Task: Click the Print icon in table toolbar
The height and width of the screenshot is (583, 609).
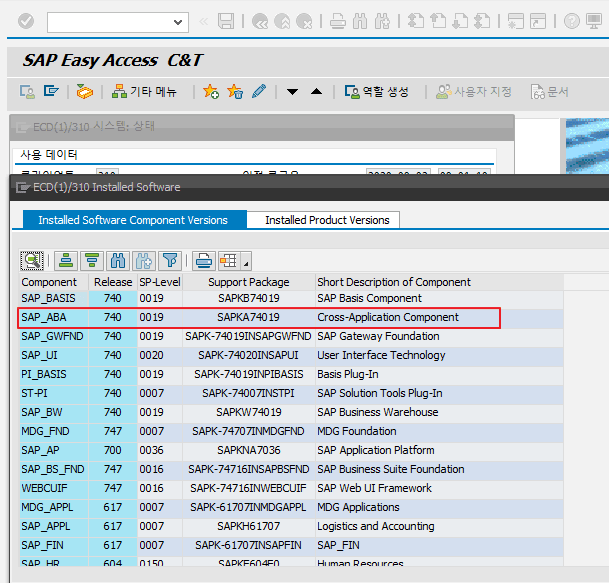Action: click(203, 260)
